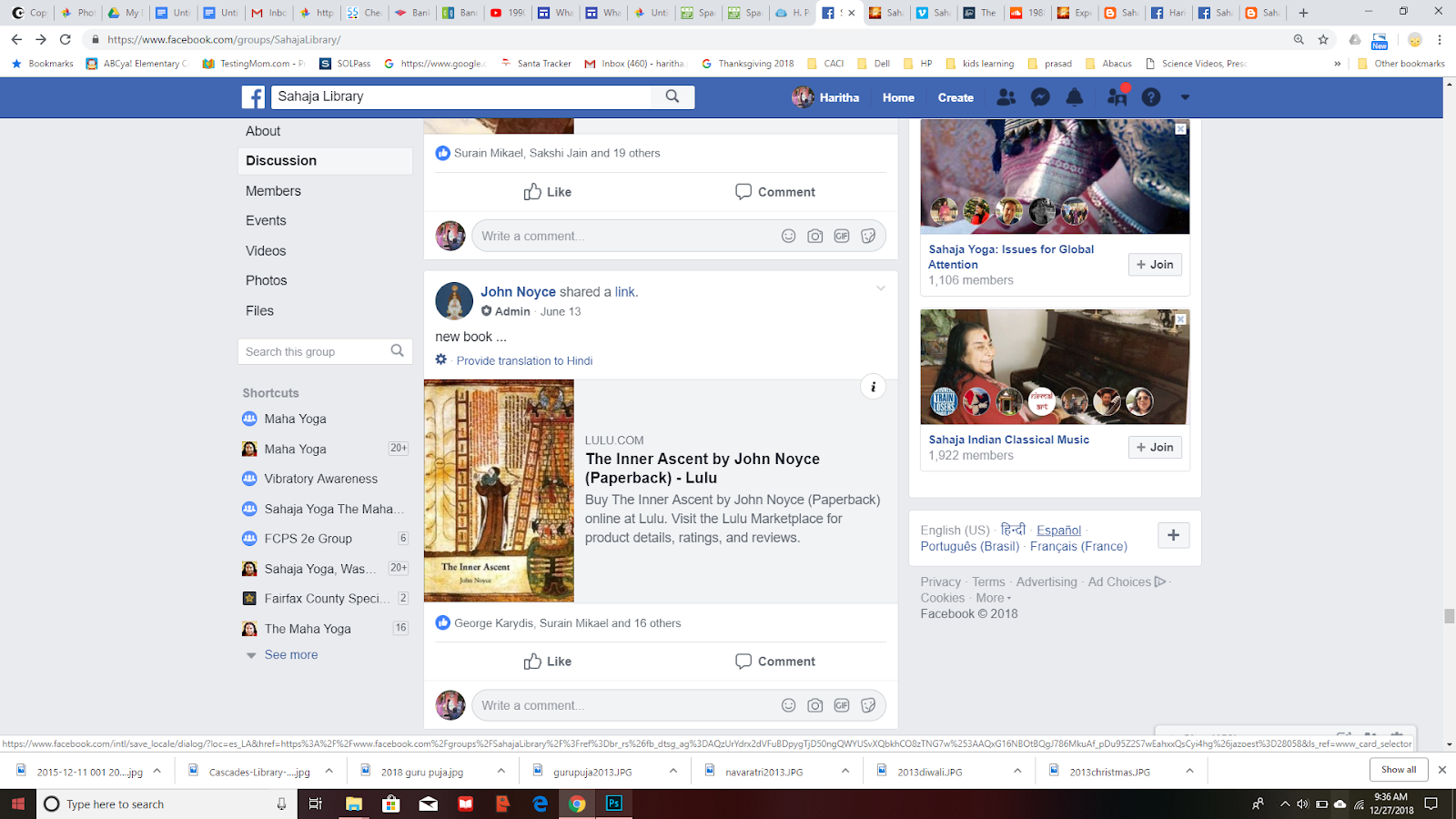Open Files in group sidebar

coord(259,310)
